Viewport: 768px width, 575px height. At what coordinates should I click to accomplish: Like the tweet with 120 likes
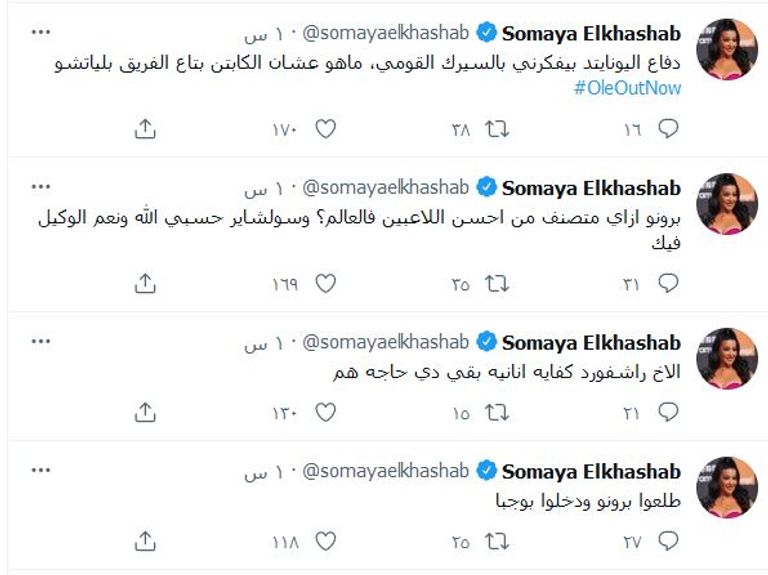(x=324, y=412)
